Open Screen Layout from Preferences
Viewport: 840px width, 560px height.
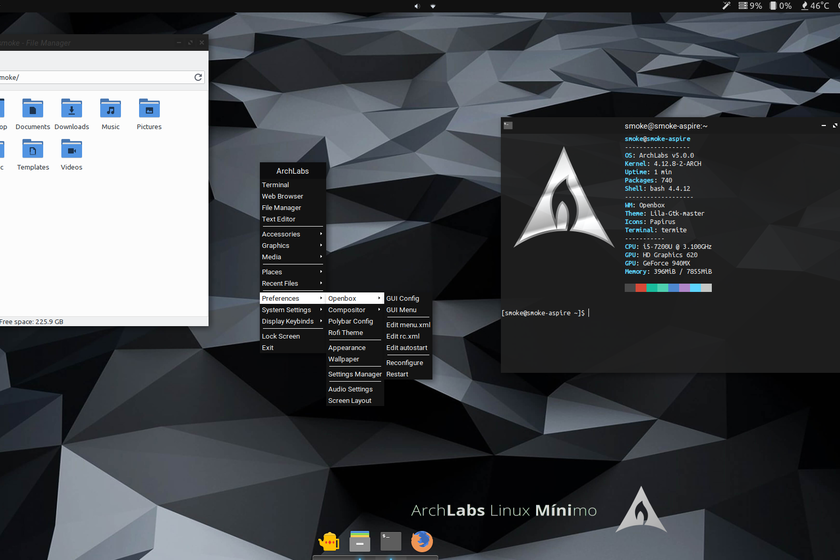point(355,400)
